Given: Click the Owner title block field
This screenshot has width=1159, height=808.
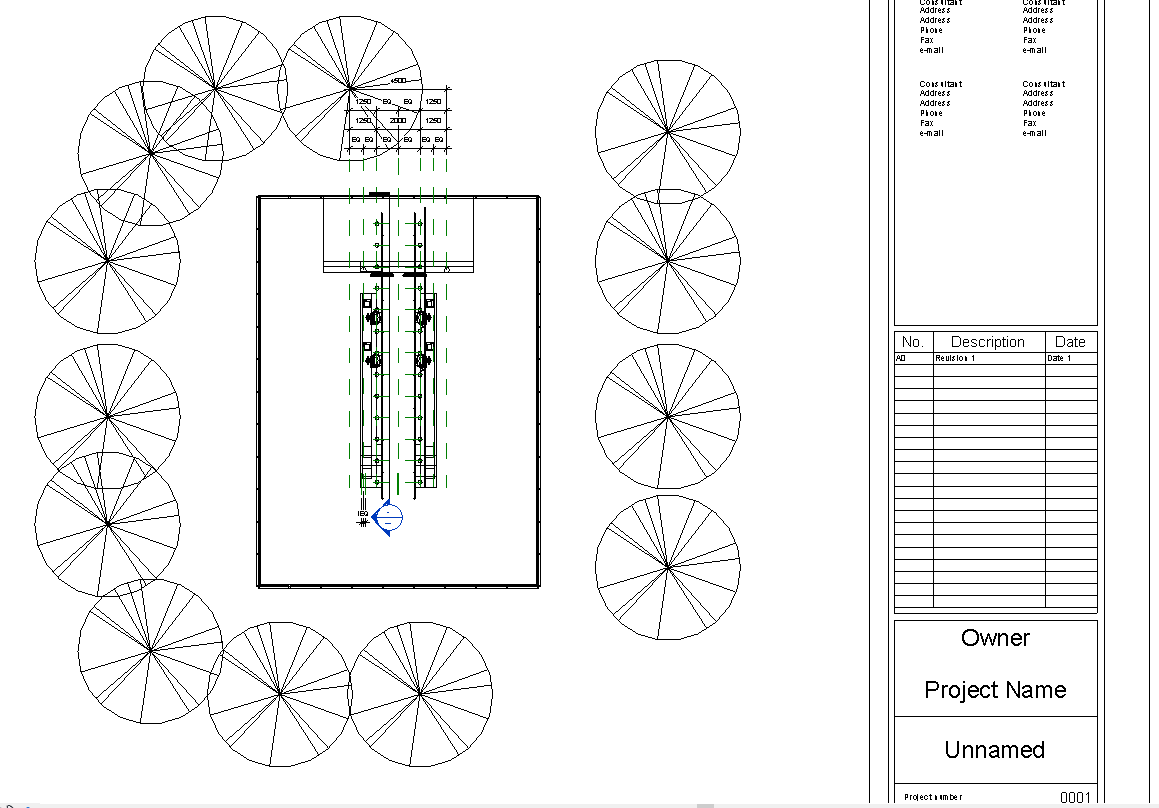Looking at the screenshot, I should [995, 638].
